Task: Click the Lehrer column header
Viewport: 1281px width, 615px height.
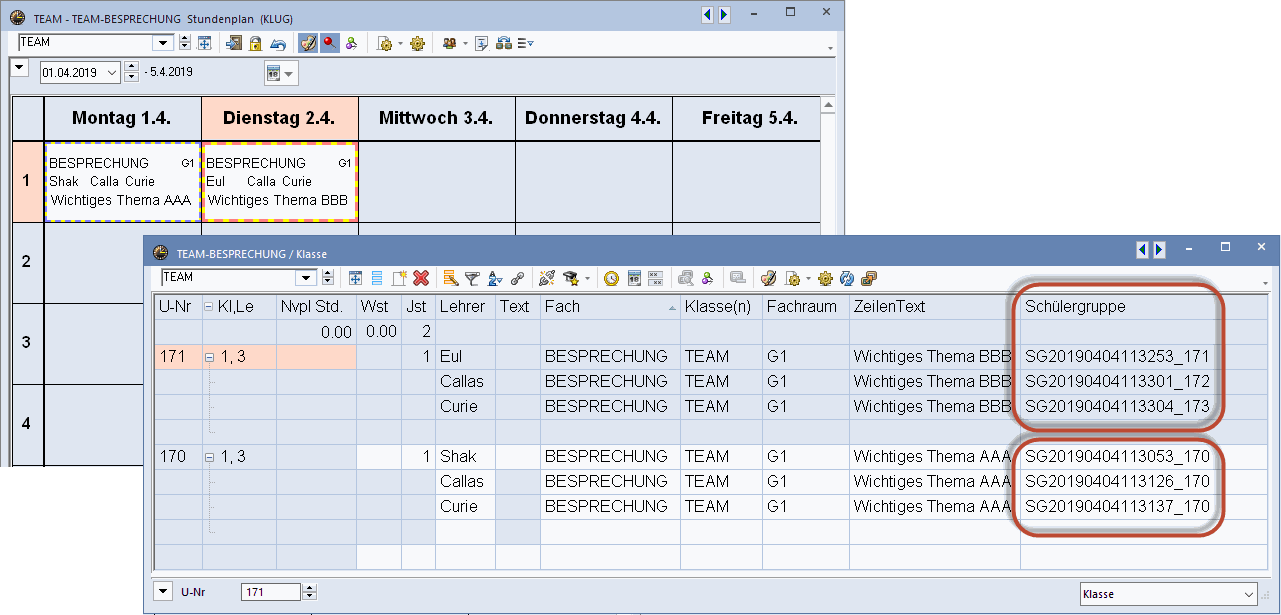Action: pos(465,307)
